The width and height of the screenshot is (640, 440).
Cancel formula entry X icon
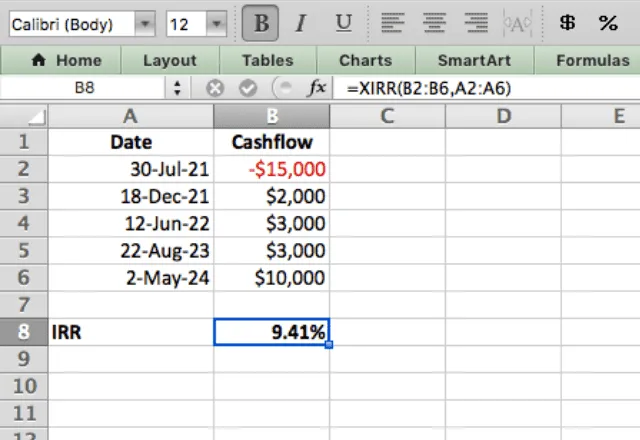pyautogui.click(x=215, y=88)
